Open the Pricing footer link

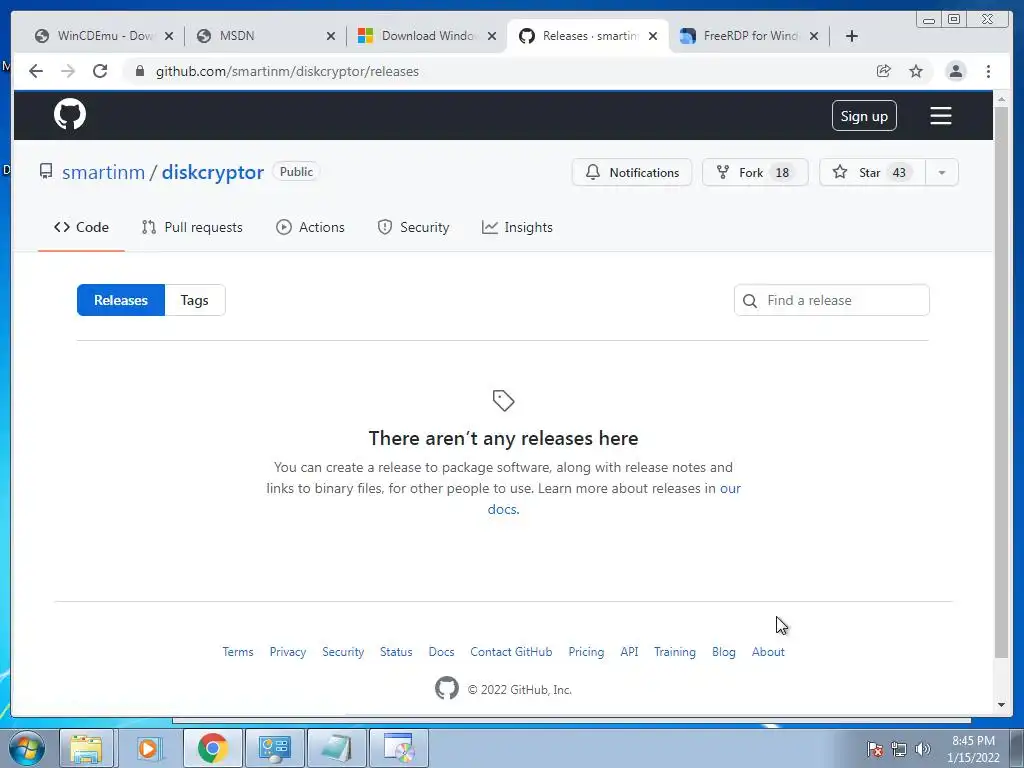[x=586, y=652]
